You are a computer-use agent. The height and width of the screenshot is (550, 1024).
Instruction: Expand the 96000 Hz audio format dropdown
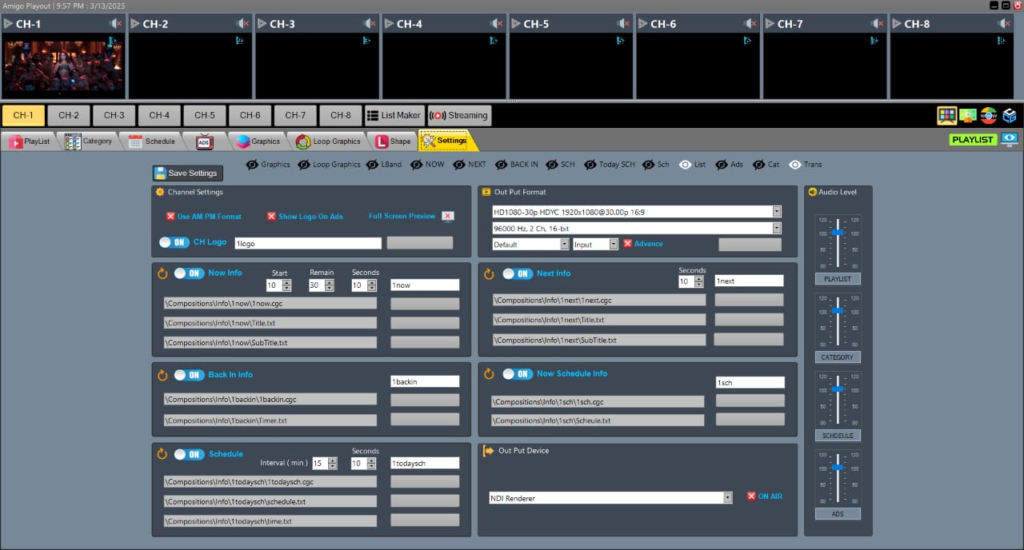tap(776, 229)
